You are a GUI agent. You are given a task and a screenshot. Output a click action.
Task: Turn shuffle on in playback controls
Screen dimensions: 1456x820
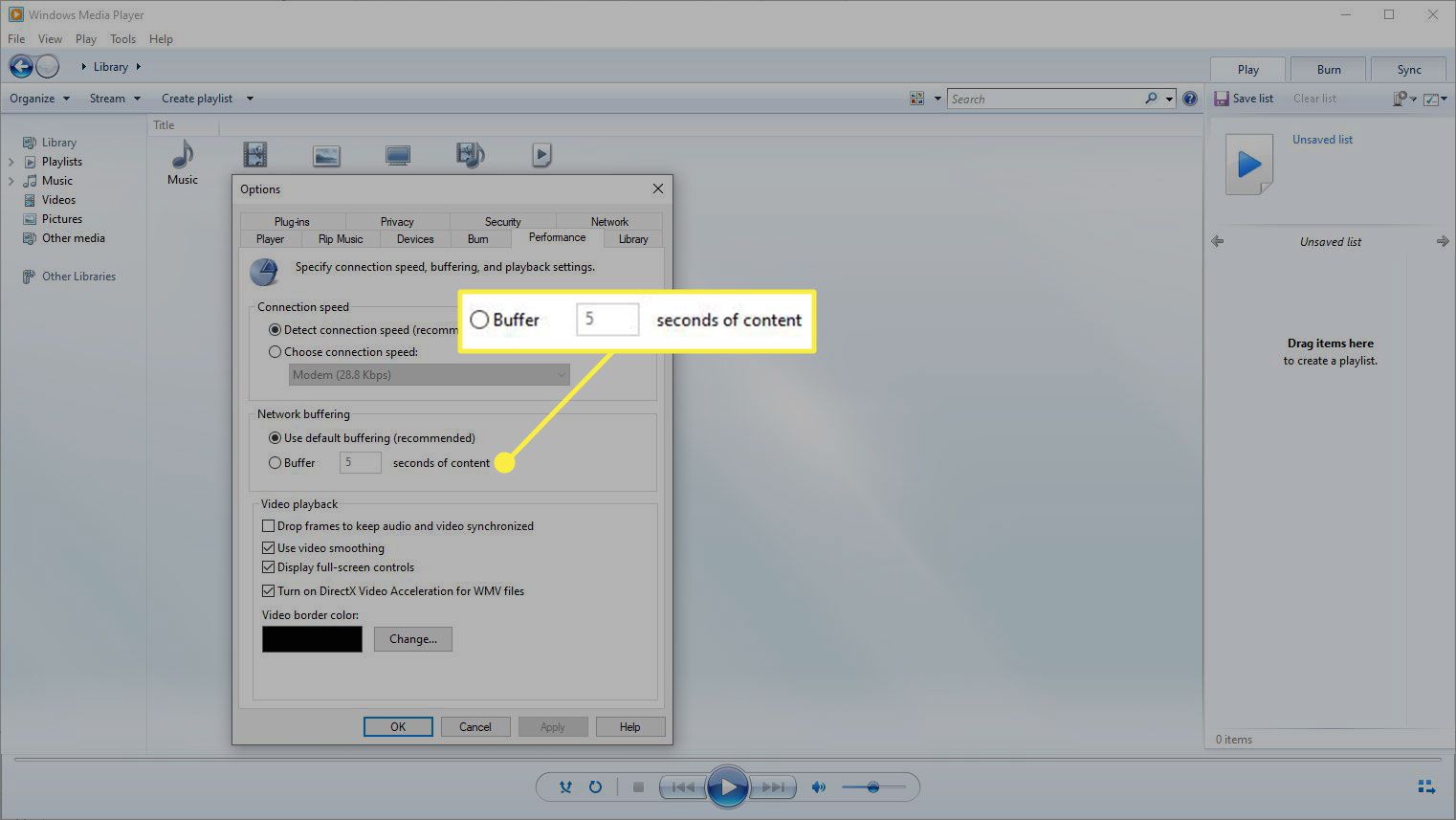coord(565,787)
